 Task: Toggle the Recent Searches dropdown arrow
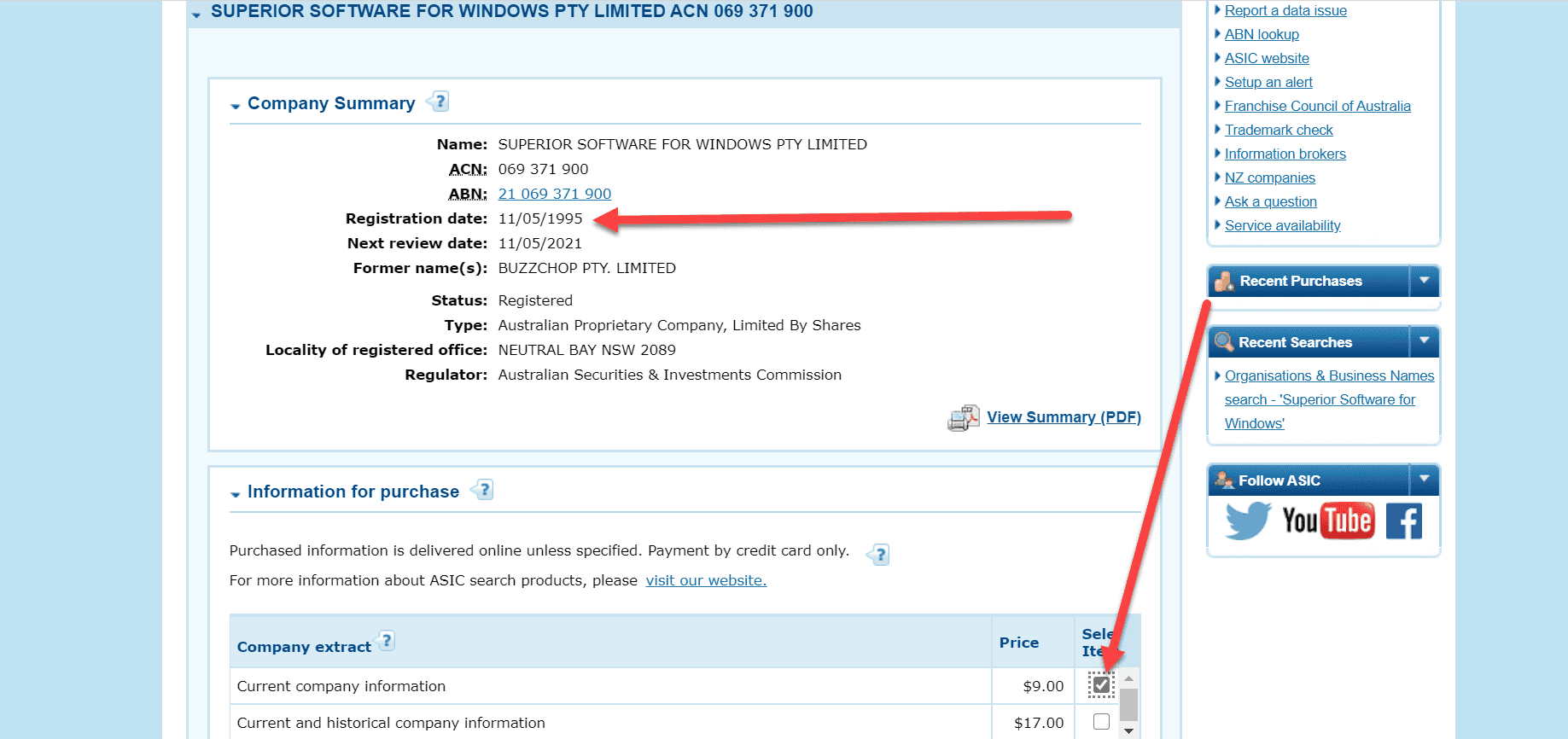[x=1424, y=341]
